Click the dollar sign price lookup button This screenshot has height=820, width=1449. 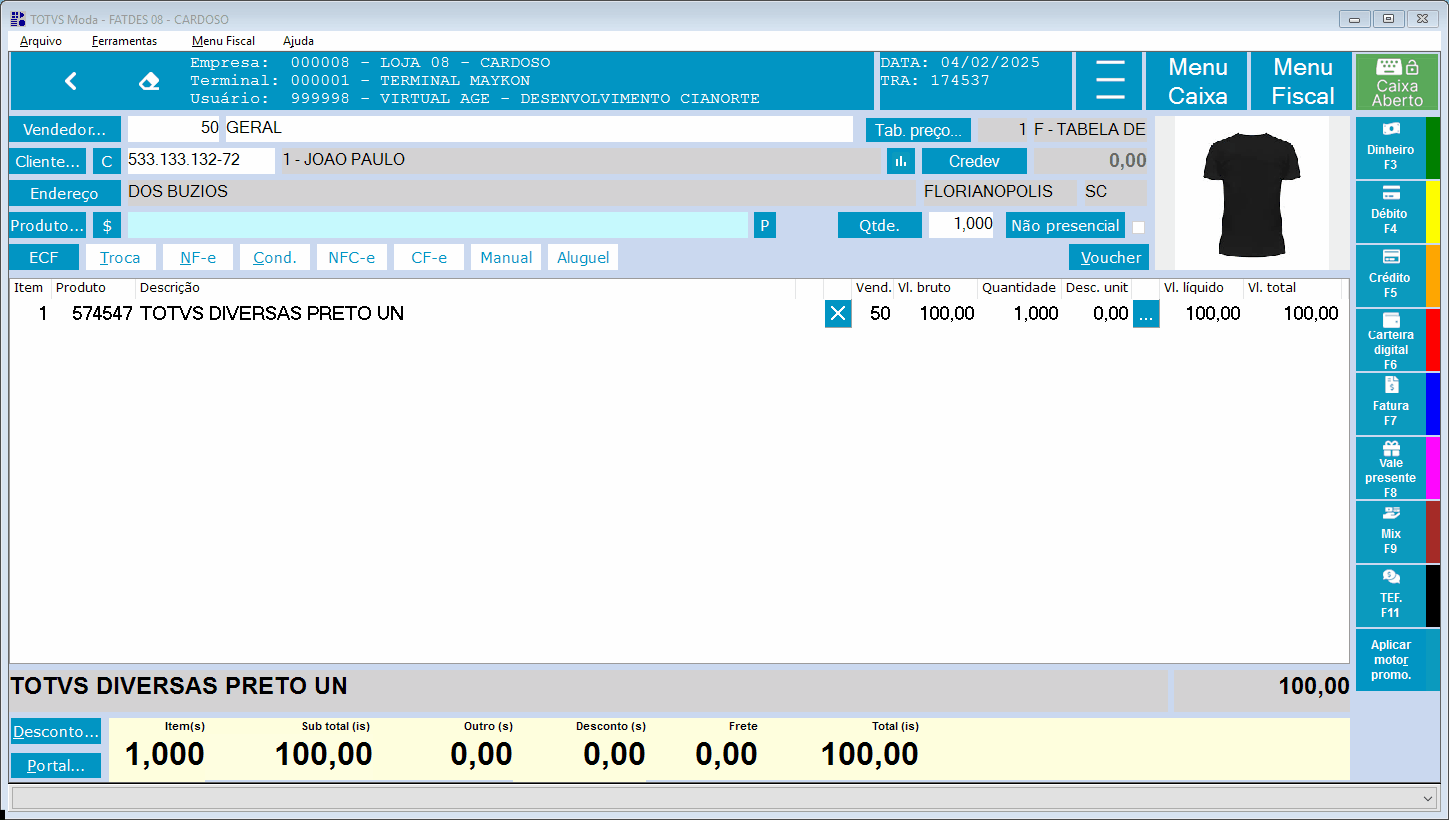pos(107,225)
